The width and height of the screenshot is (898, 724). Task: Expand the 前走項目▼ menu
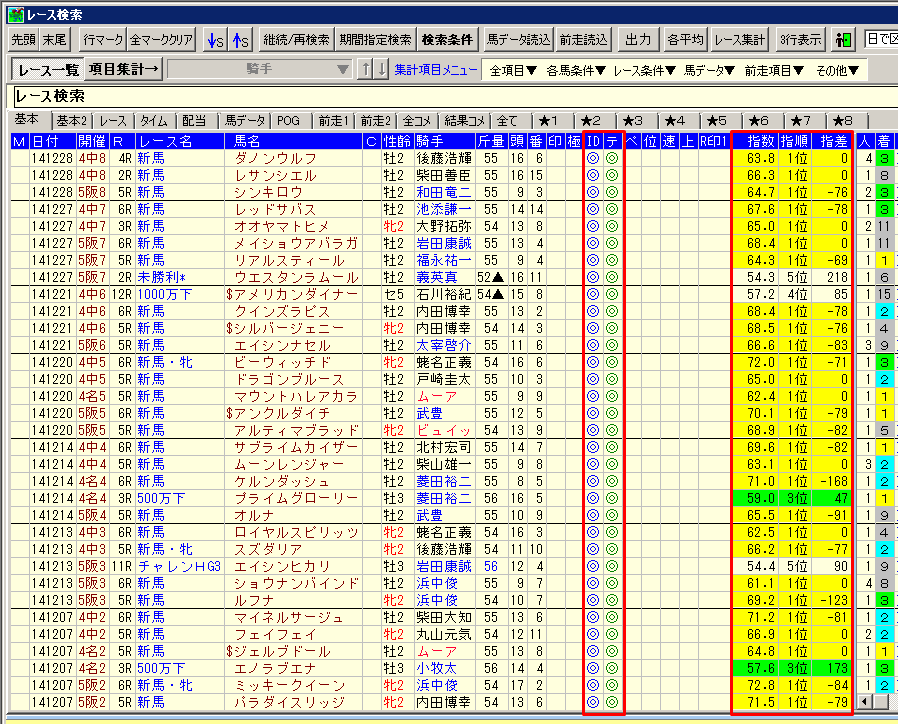(x=774, y=70)
